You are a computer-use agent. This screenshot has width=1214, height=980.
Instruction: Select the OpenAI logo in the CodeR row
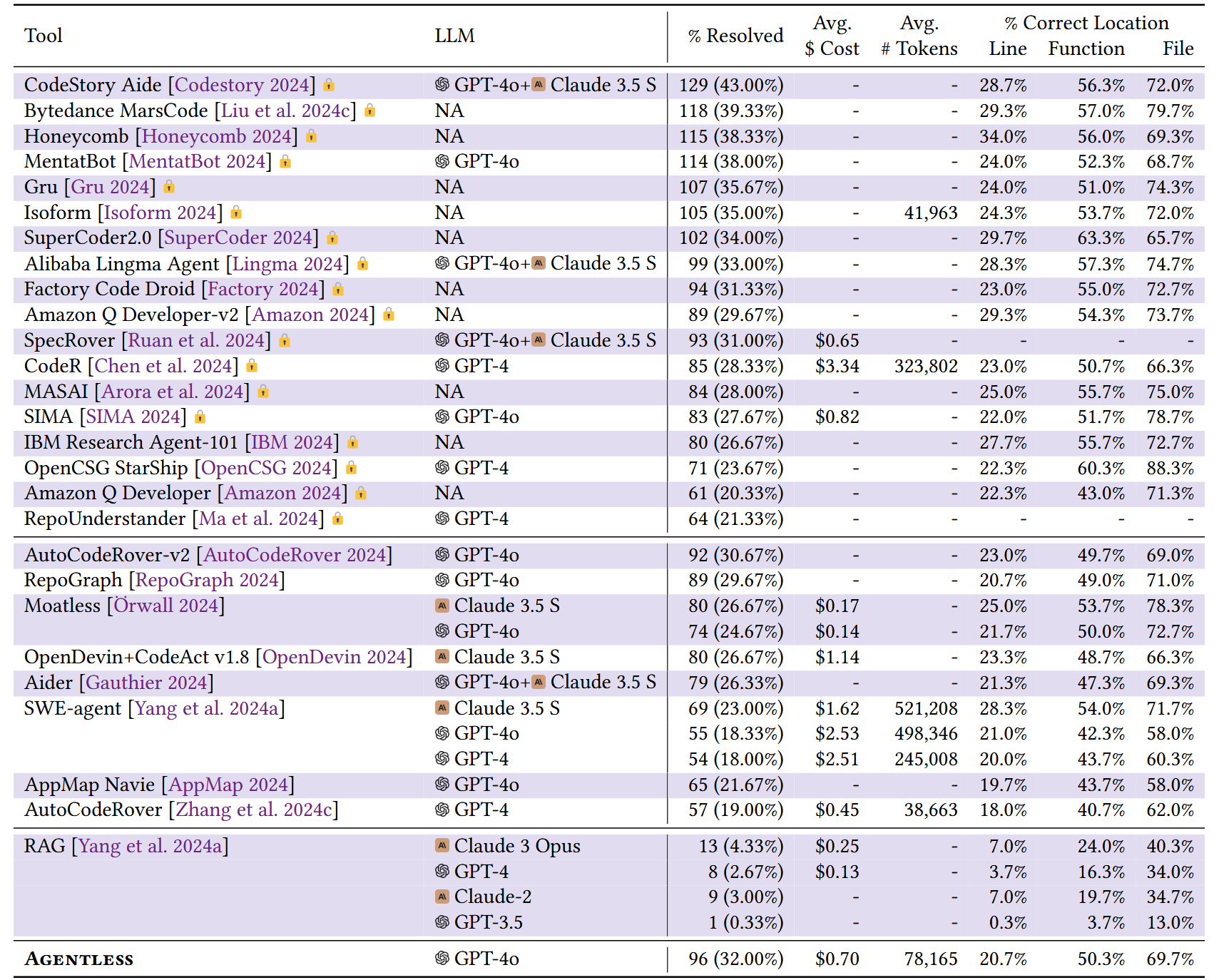442,366
